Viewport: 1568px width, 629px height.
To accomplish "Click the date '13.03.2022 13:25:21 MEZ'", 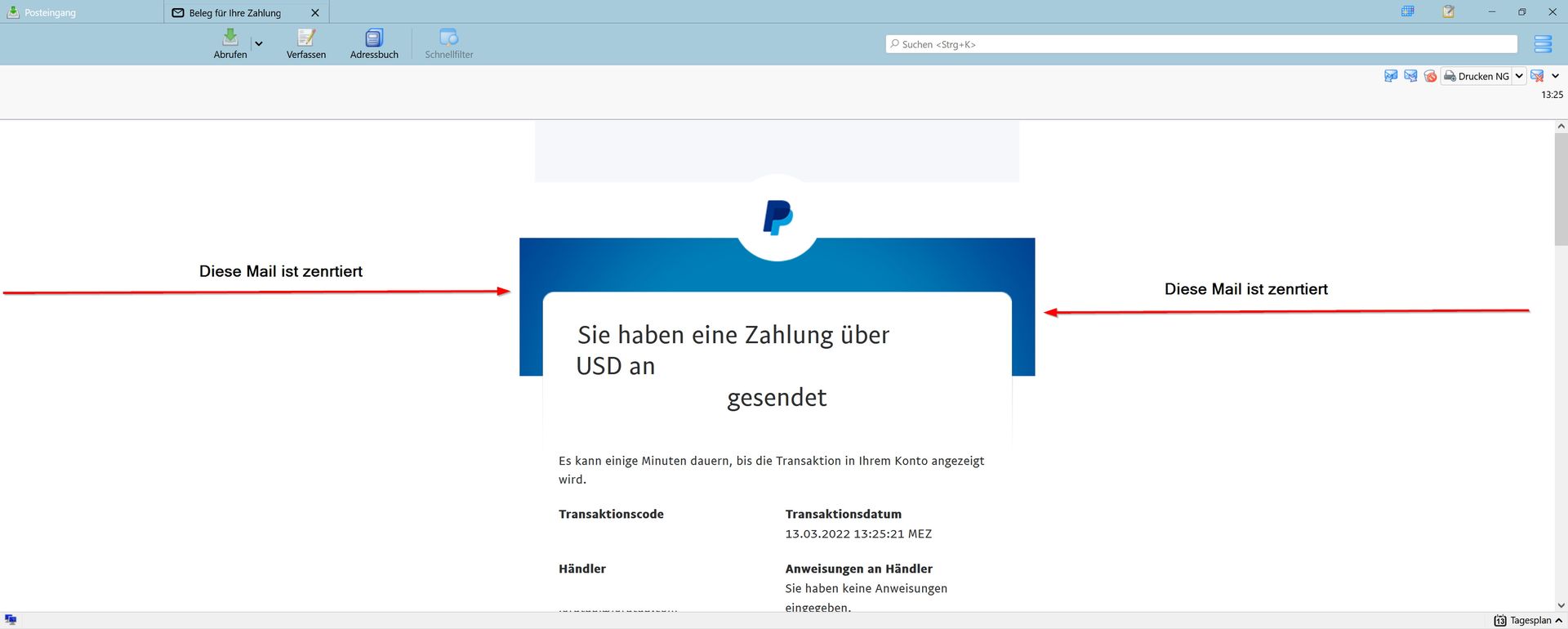I will tap(858, 533).
